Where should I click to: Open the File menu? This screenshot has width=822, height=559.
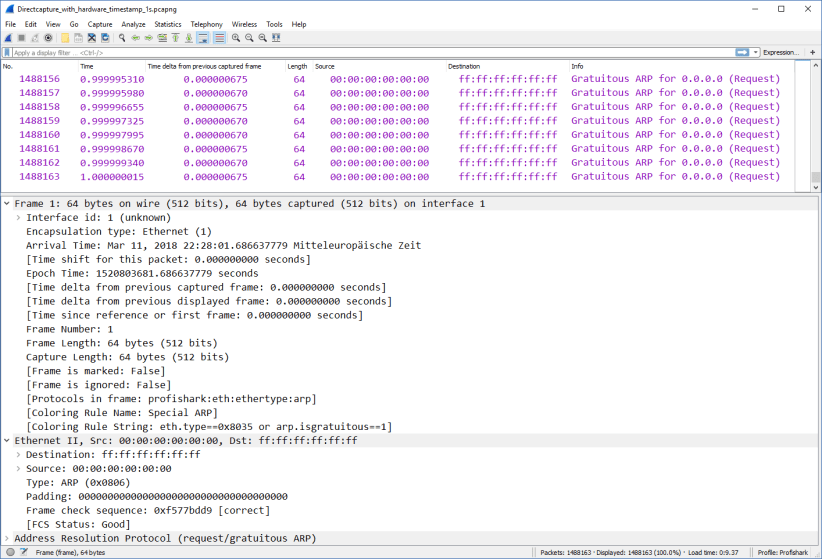(10, 24)
